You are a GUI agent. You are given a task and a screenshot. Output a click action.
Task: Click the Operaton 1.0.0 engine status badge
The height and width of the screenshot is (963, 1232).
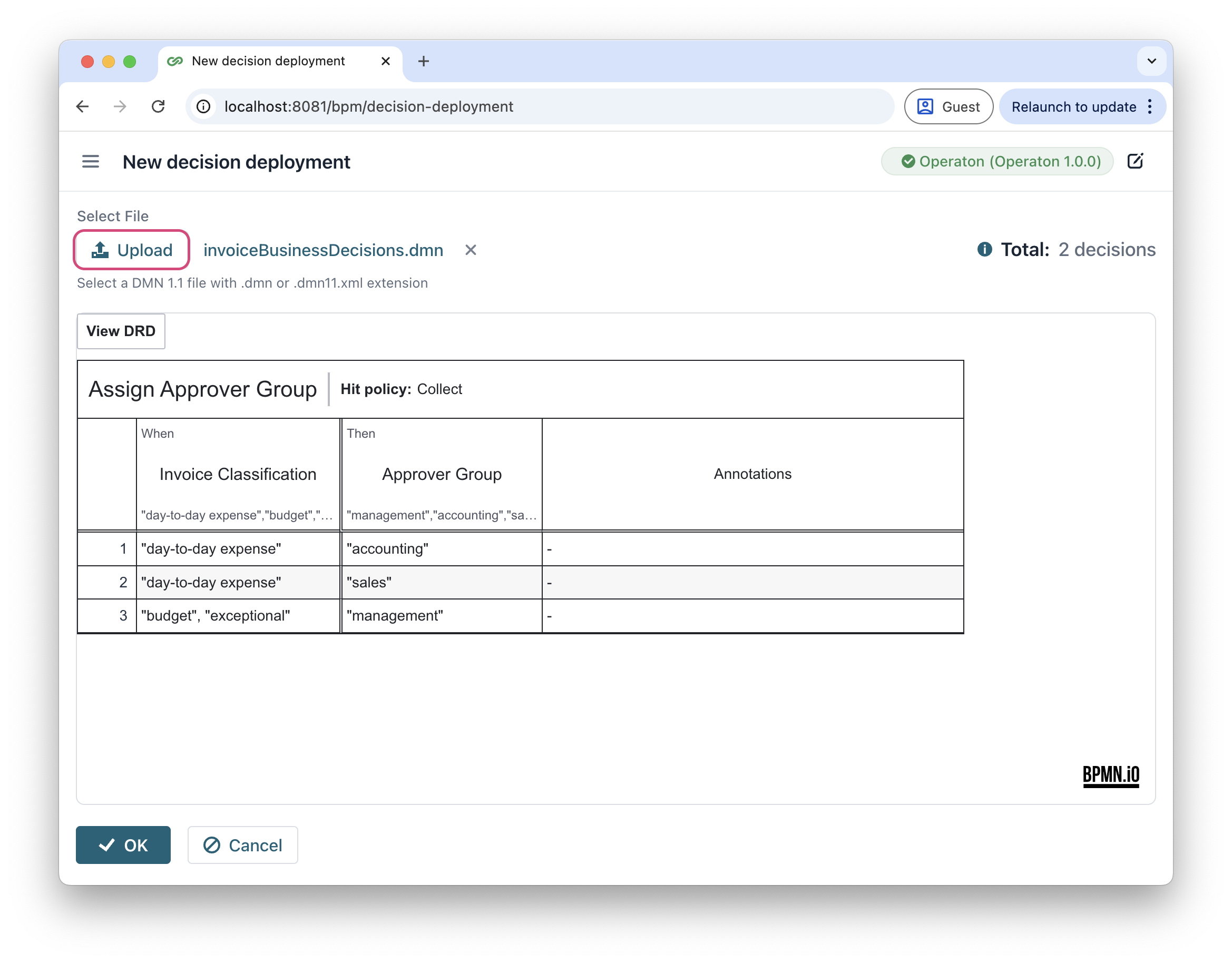[x=997, y=161]
